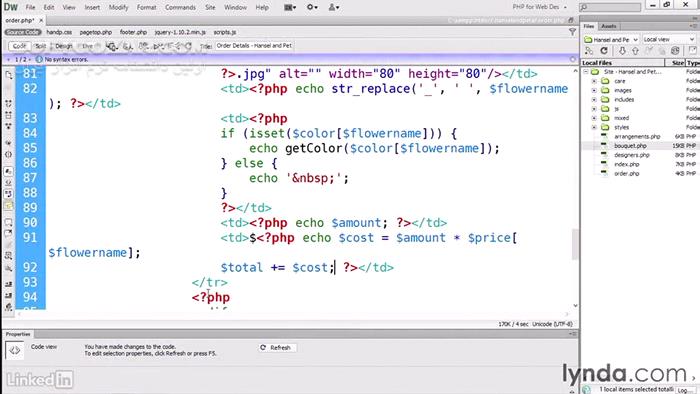
Task: Switch to Design view
Action: tap(63, 46)
